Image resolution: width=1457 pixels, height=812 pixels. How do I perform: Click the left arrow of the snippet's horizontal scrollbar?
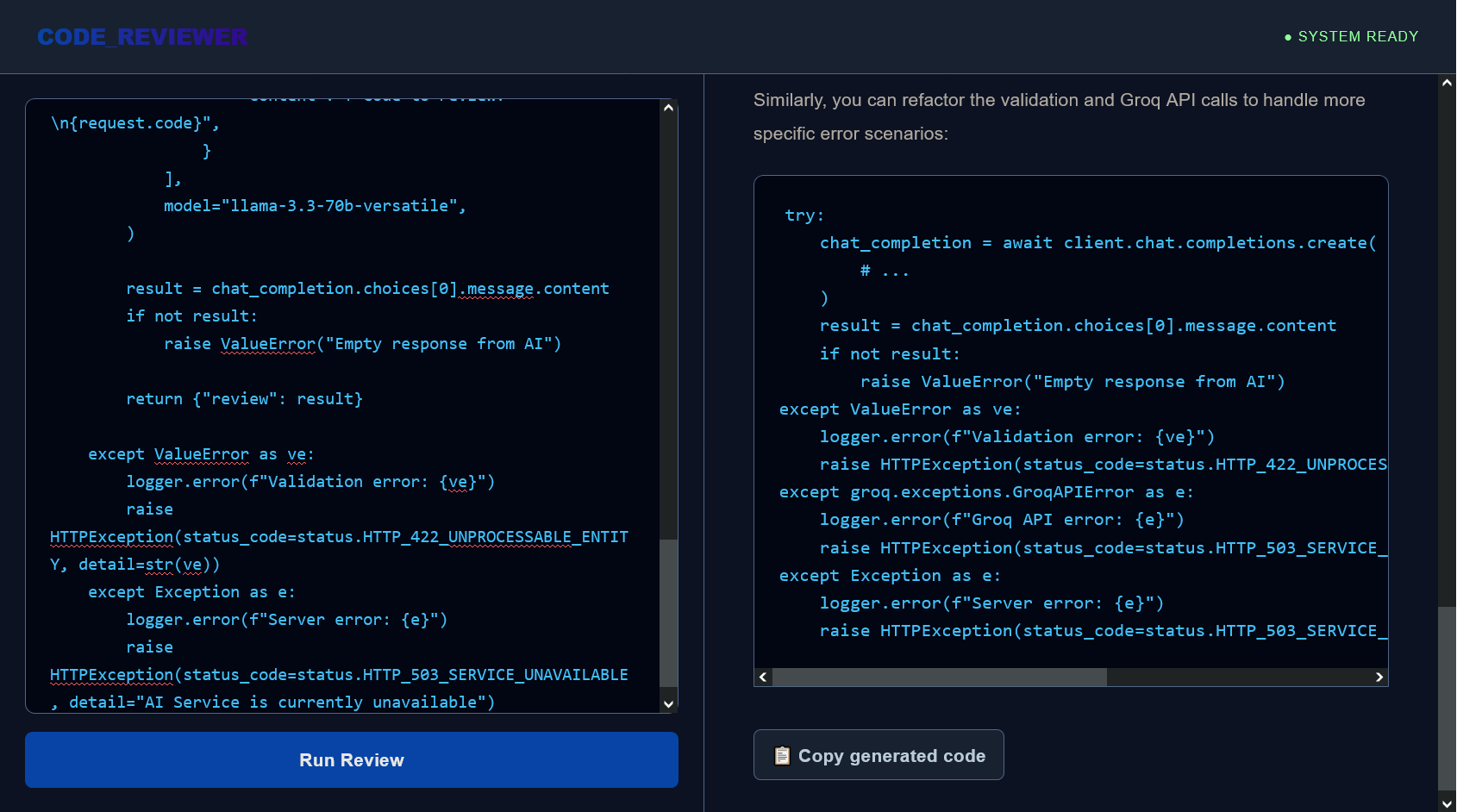[x=762, y=677]
